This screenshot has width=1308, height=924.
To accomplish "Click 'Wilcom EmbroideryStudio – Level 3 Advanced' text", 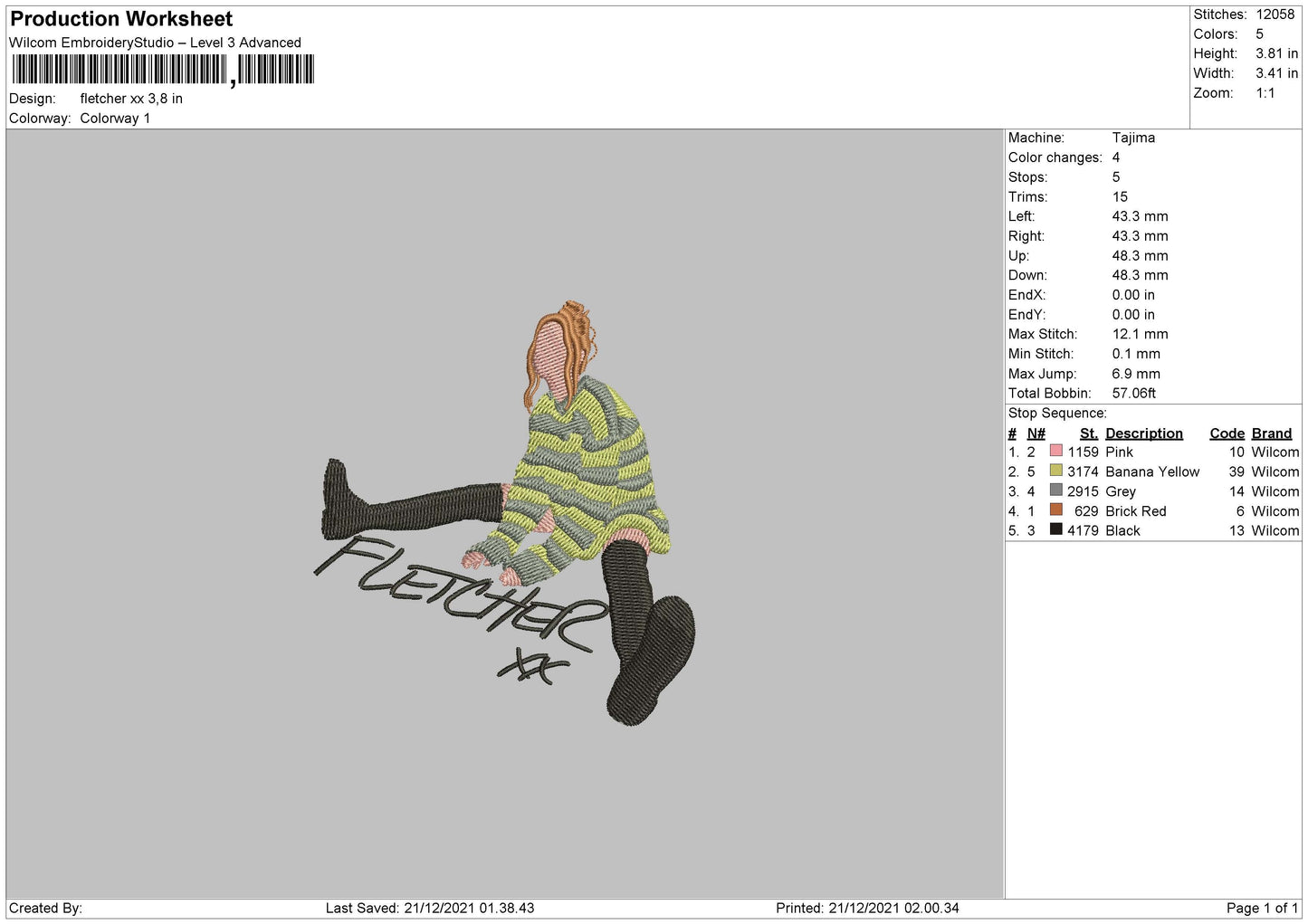I will click(155, 43).
